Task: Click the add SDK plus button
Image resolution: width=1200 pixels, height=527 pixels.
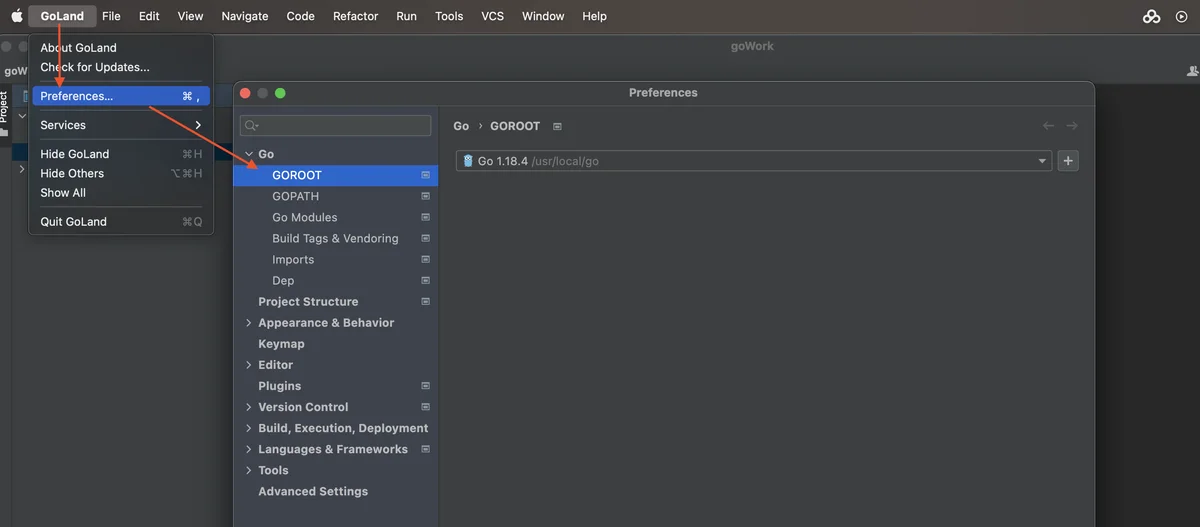Action: (x=1068, y=161)
